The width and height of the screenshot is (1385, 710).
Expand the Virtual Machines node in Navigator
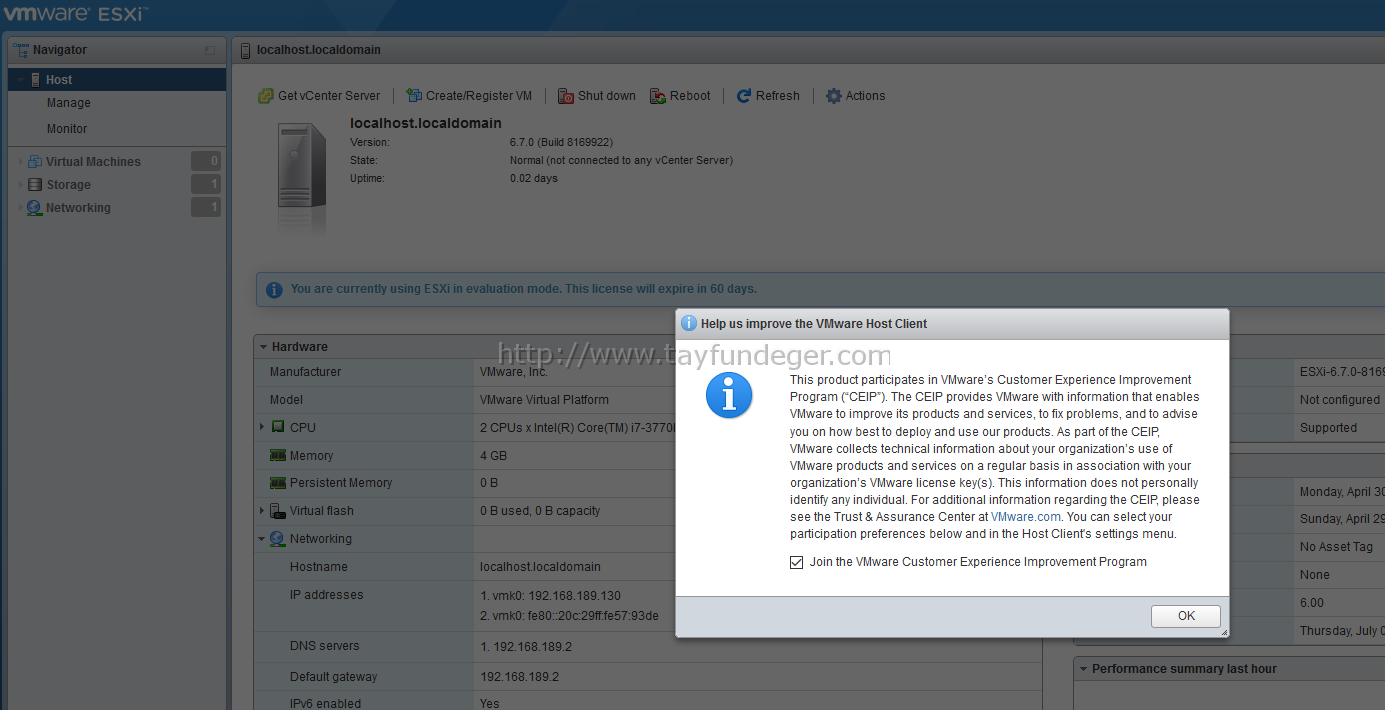[x=20, y=162]
